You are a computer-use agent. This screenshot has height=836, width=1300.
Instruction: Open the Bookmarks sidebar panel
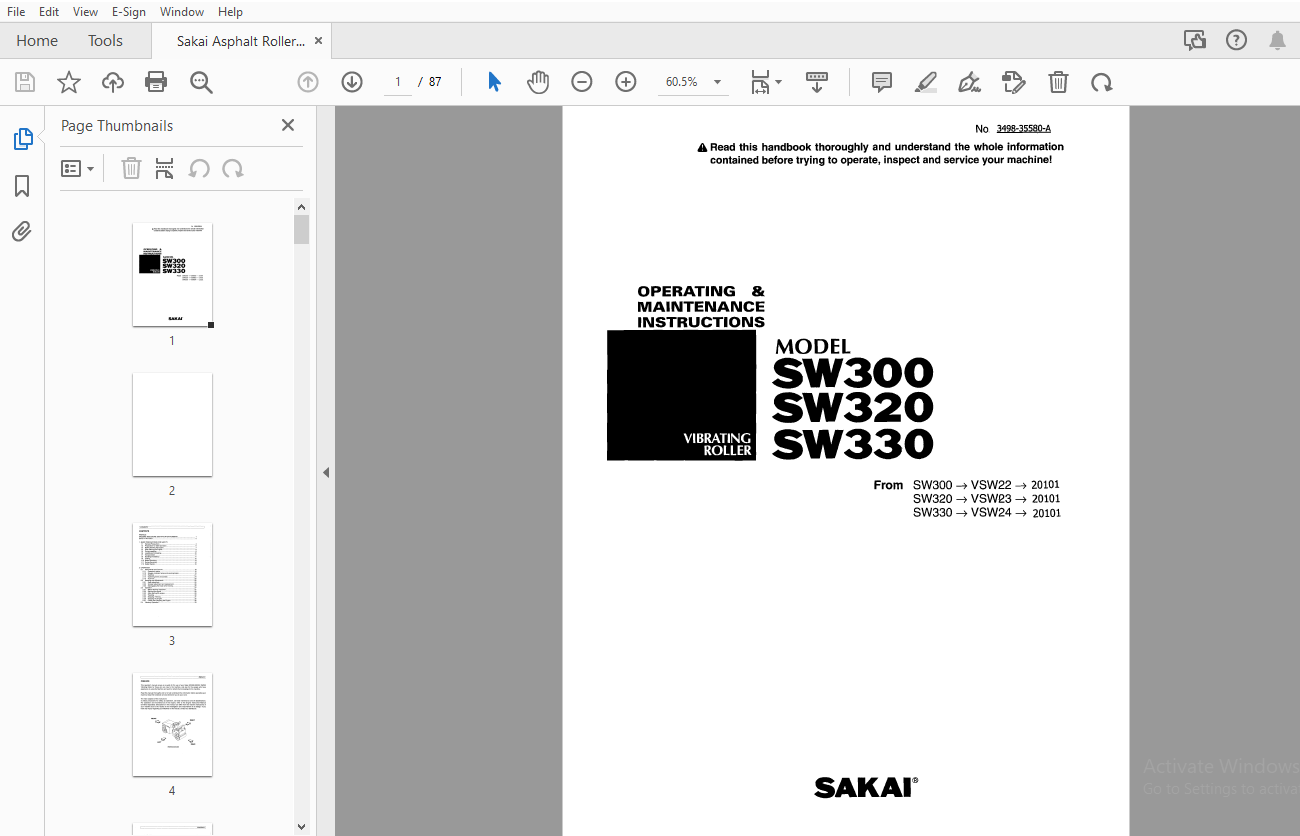click(22, 186)
